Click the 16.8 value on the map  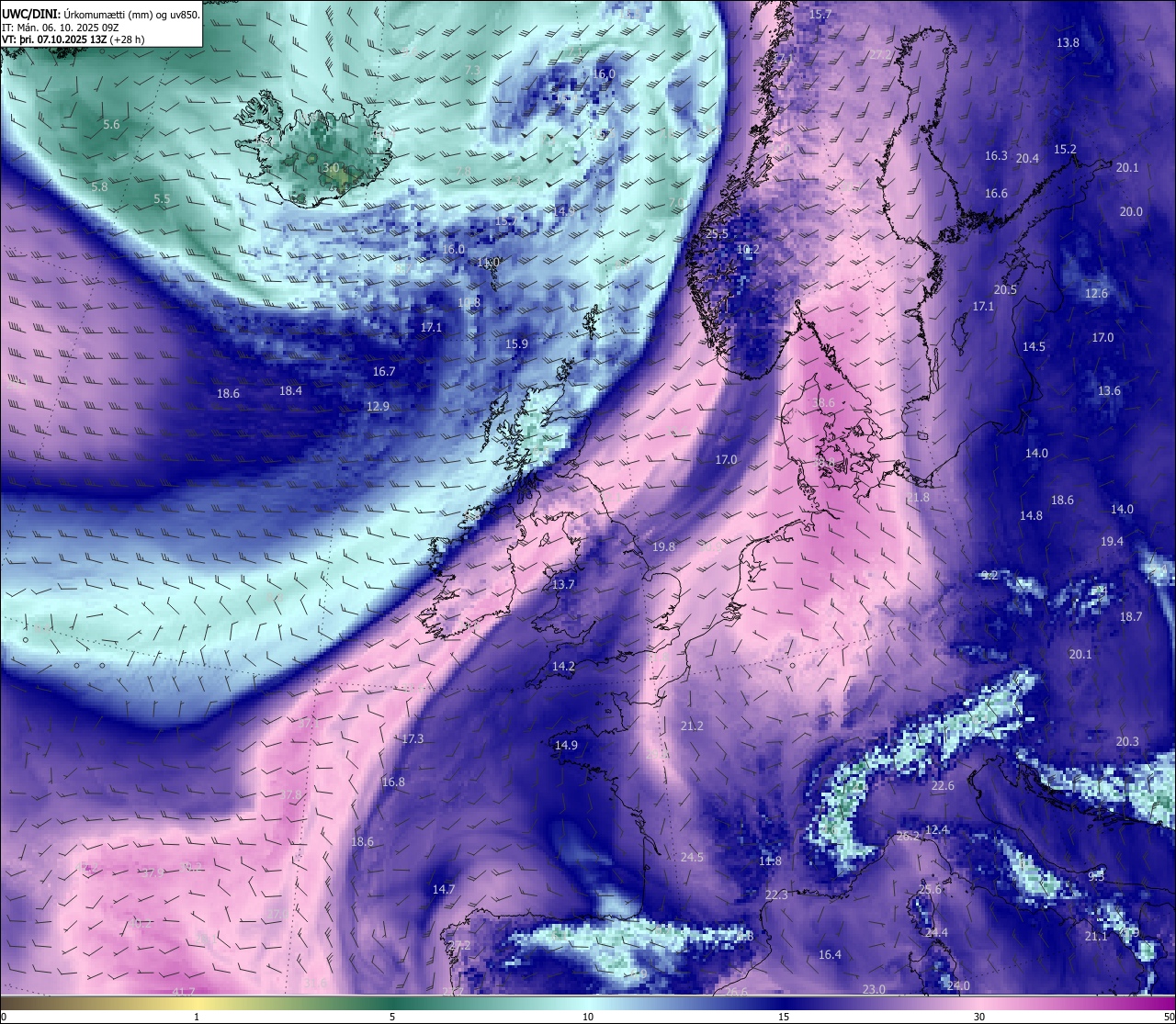click(393, 782)
